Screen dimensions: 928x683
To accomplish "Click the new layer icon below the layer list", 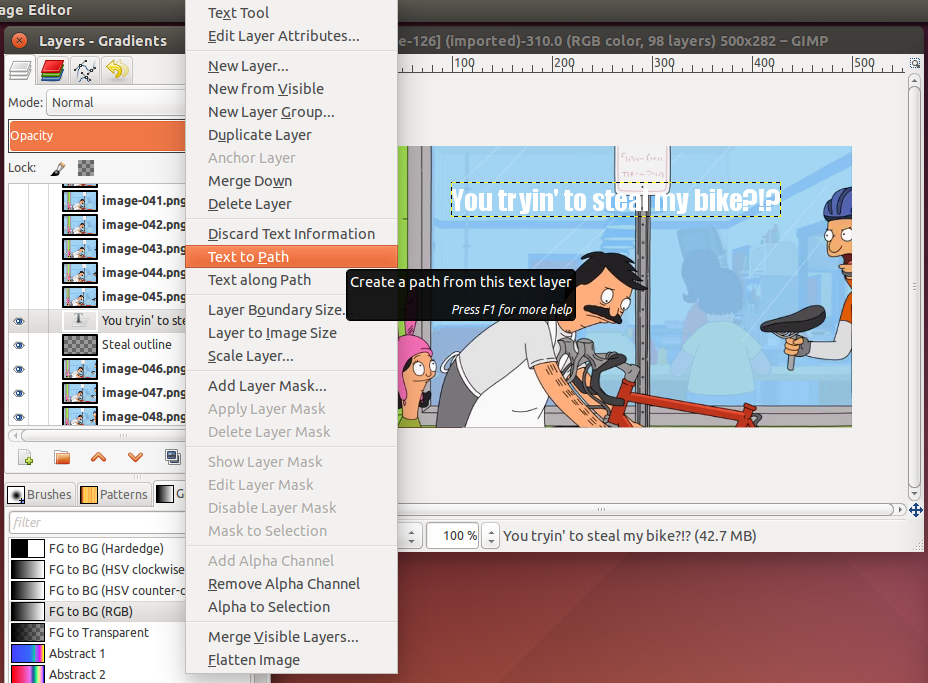I will (x=25, y=458).
